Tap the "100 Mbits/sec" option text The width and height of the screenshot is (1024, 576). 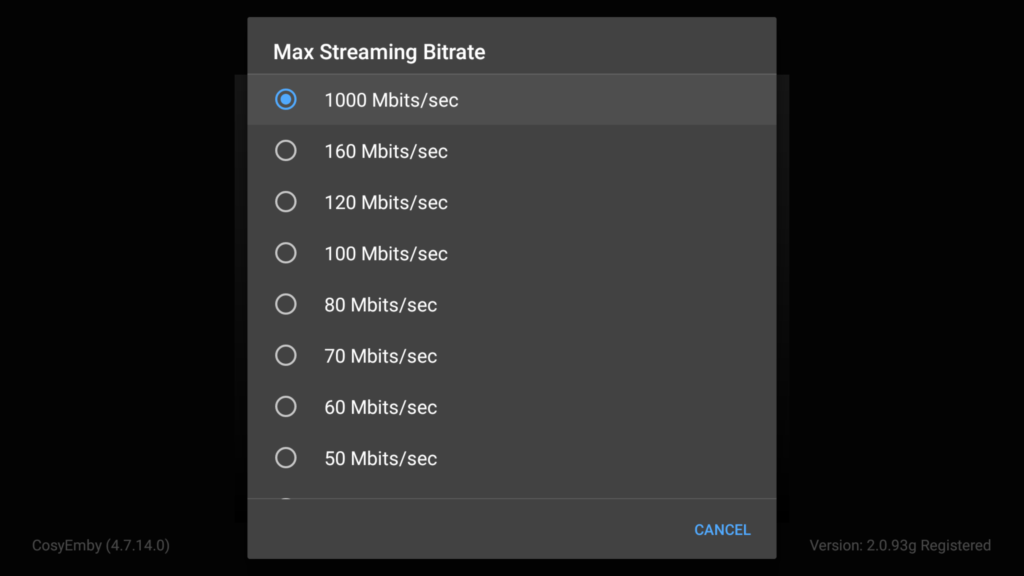[386, 253]
